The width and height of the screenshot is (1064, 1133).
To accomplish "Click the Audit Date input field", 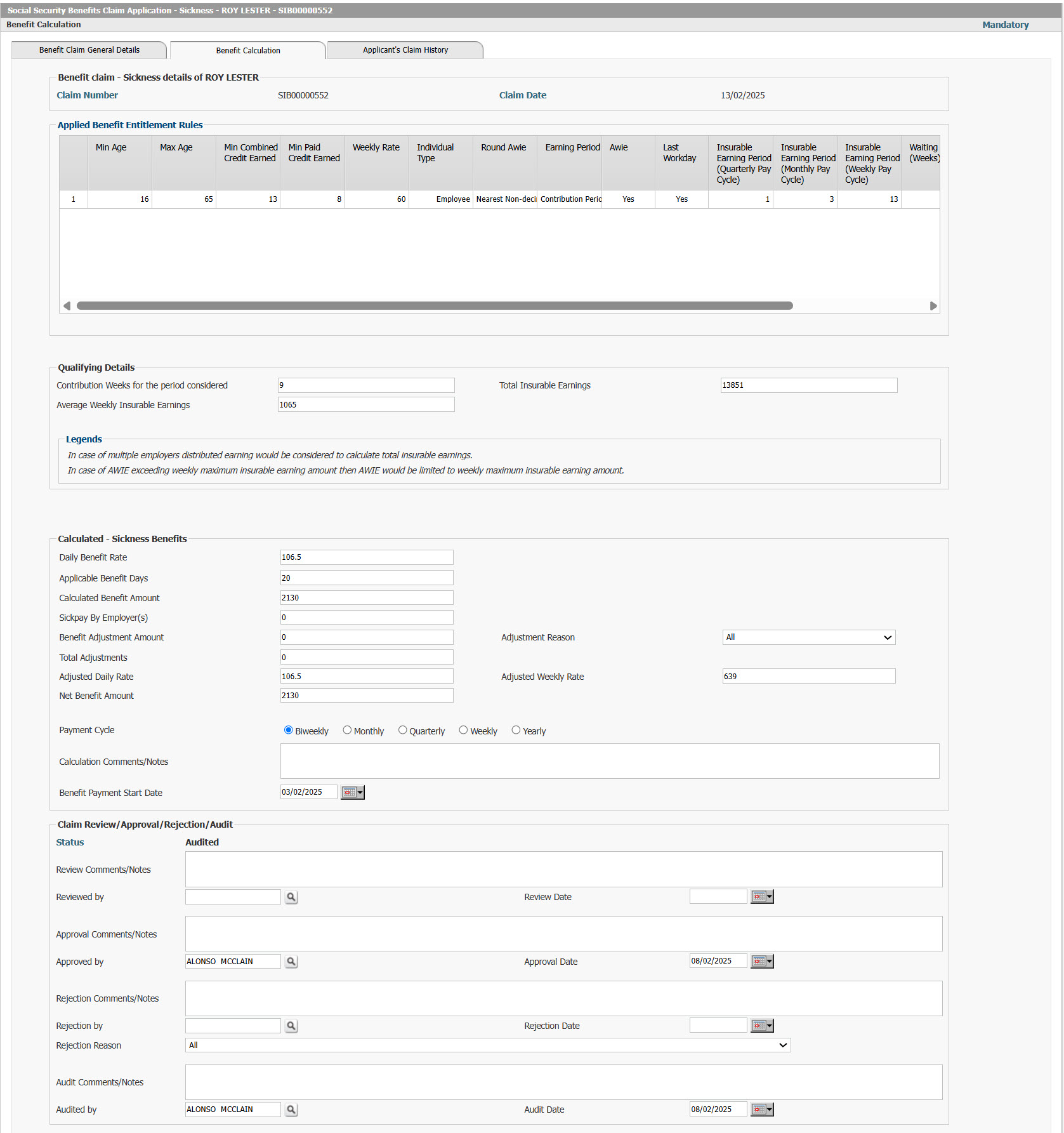I will coord(718,1110).
